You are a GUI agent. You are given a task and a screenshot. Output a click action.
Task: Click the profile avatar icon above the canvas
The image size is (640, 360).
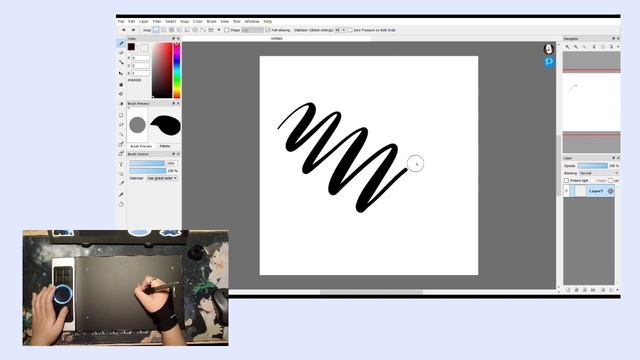(x=549, y=49)
